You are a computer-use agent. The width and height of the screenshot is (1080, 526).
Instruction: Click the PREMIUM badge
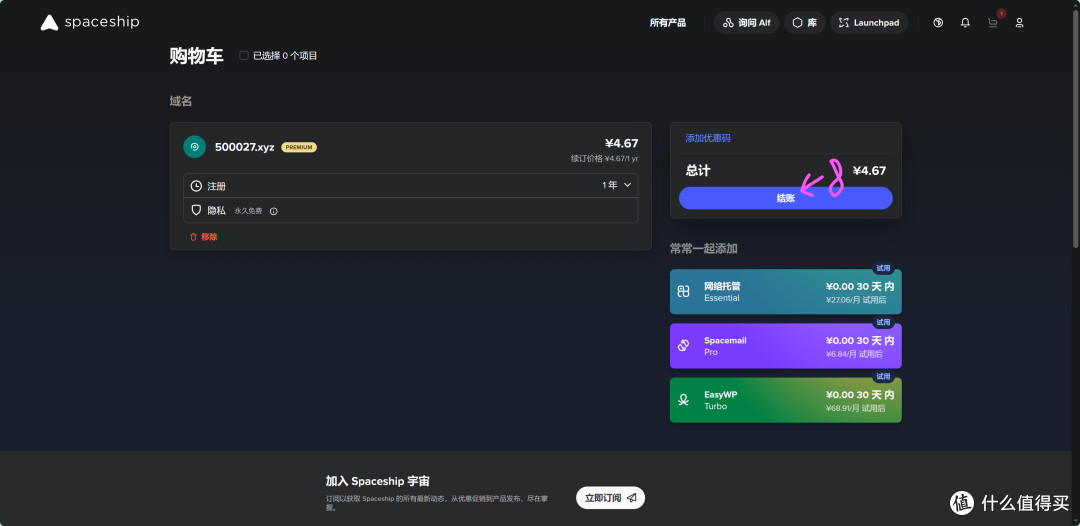pyautogui.click(x=299, y=147)
